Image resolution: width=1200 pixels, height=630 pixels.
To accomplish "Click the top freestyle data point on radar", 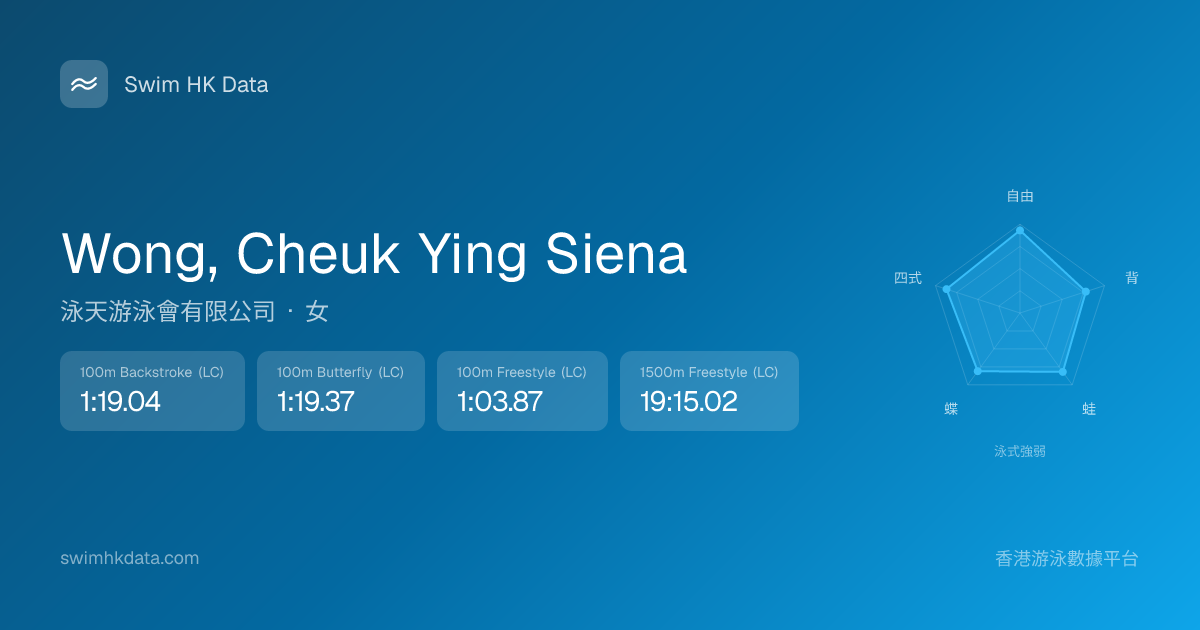I will [x=1020, y=230].
